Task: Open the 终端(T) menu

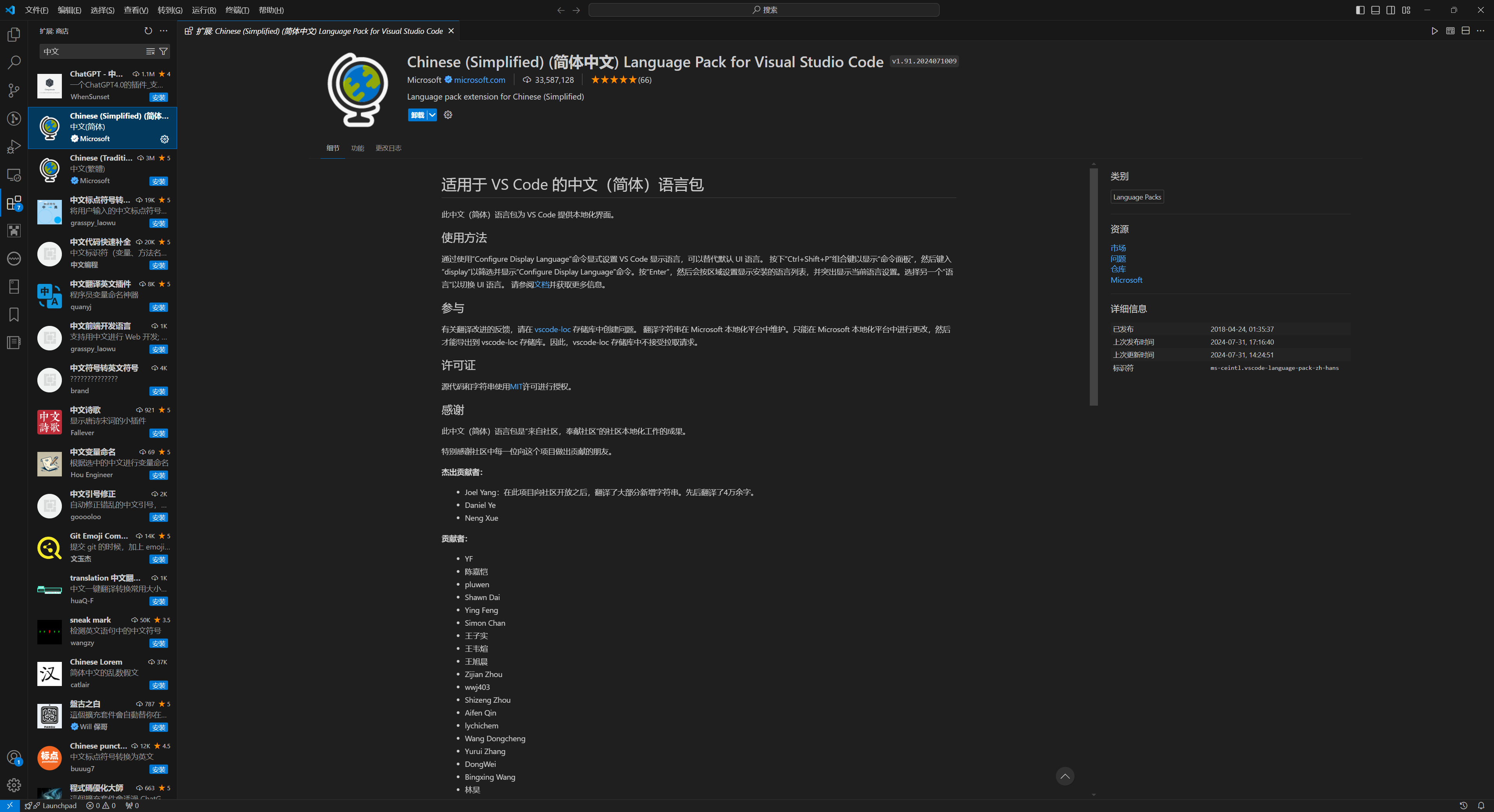Action: point(237,10)
